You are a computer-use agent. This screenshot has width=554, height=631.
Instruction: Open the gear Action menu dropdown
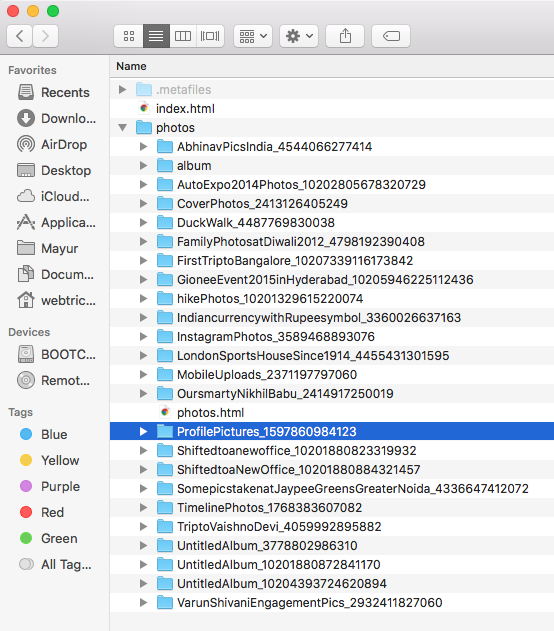[299, 36]
